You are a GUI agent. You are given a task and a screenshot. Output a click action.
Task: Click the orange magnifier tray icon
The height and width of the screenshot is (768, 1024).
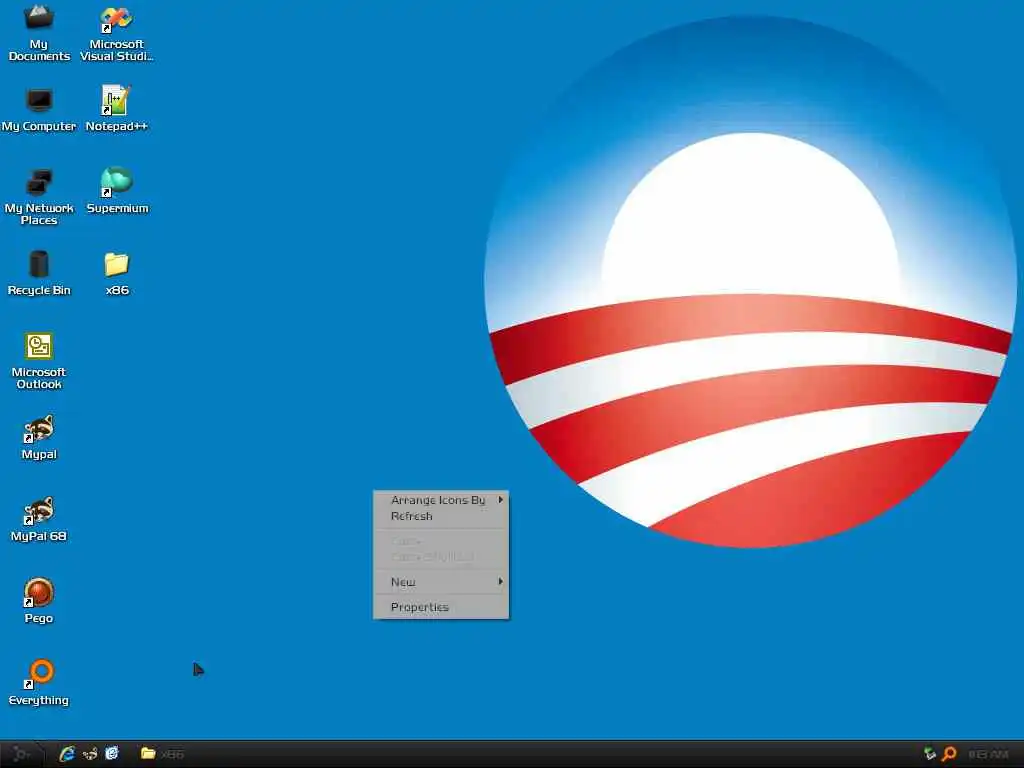(950, 754)
